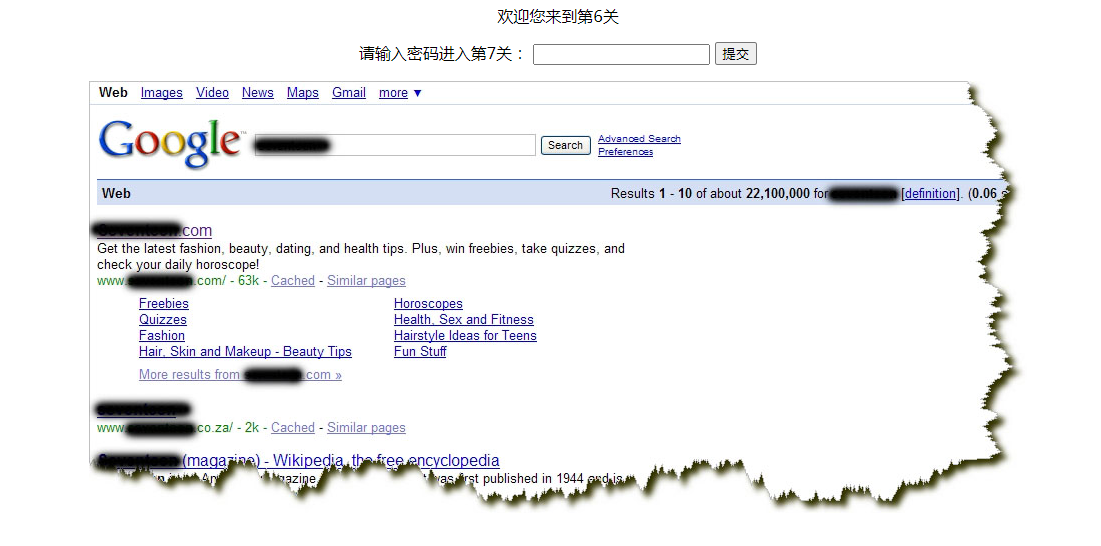Open the definition link in results bar
Viewport: 1101px width, 546px height.
(x=930, y=193)
